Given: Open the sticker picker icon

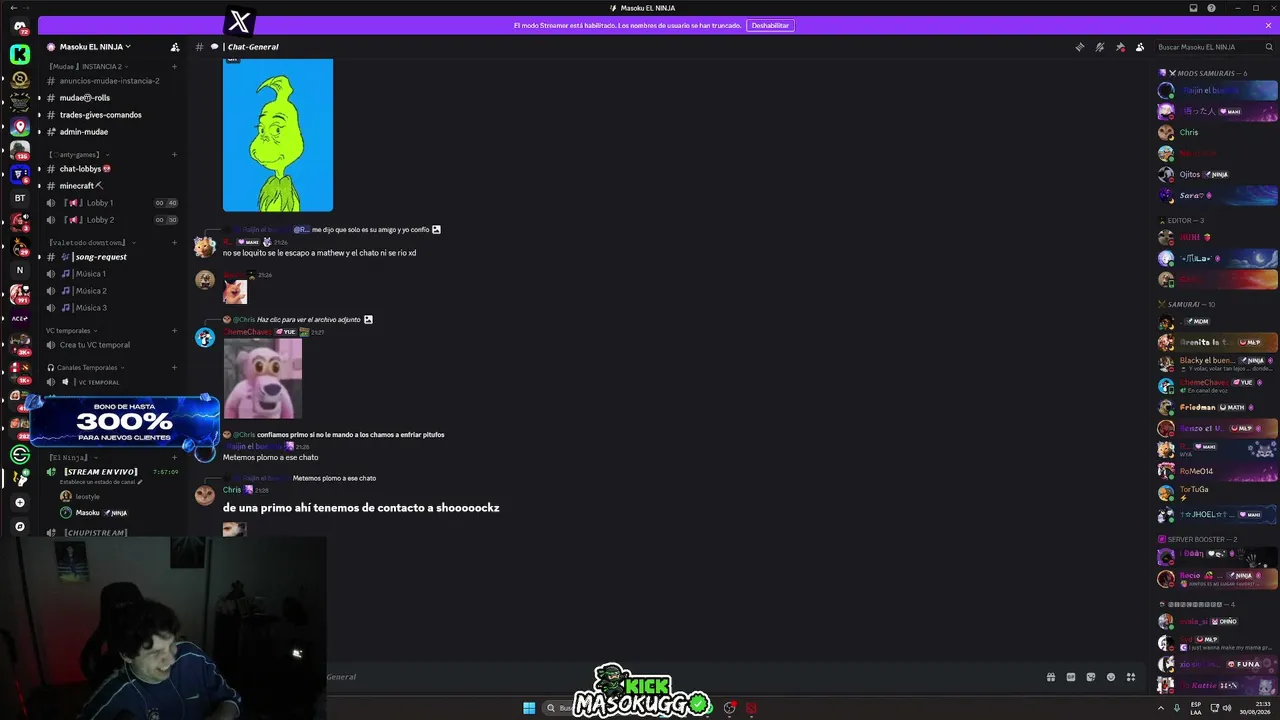Looking at the screenshot, I should pyautogui.click(x=1091, y=677).
